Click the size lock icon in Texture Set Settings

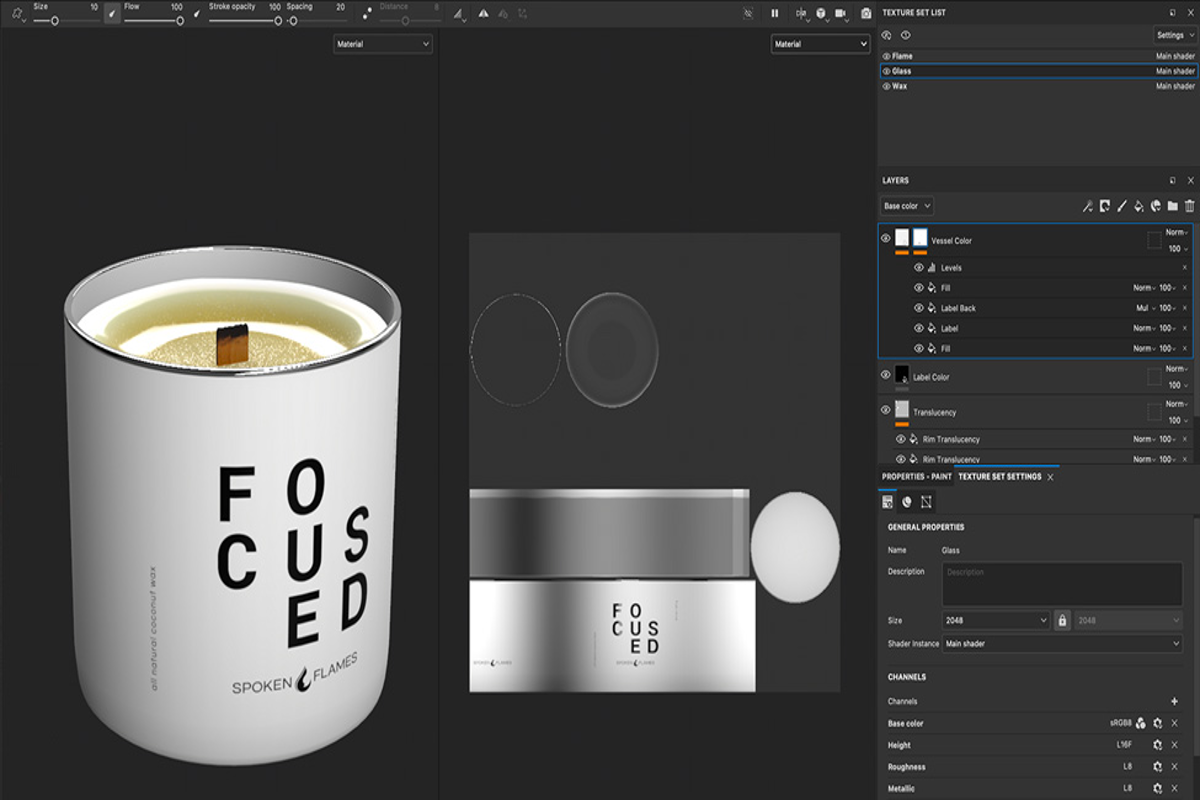(1062, 620)
